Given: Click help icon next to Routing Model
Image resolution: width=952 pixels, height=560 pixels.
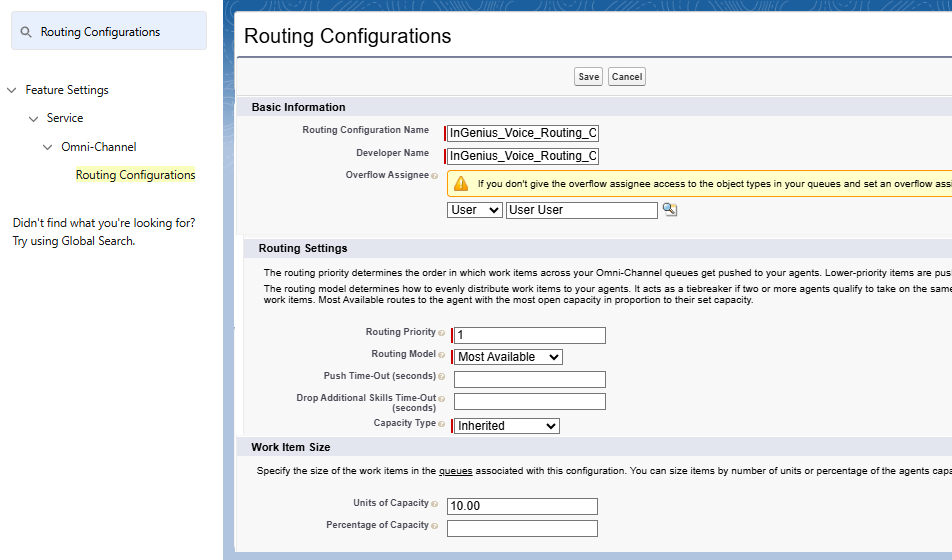Looking at the screenshot, I should tap(442, 355).
